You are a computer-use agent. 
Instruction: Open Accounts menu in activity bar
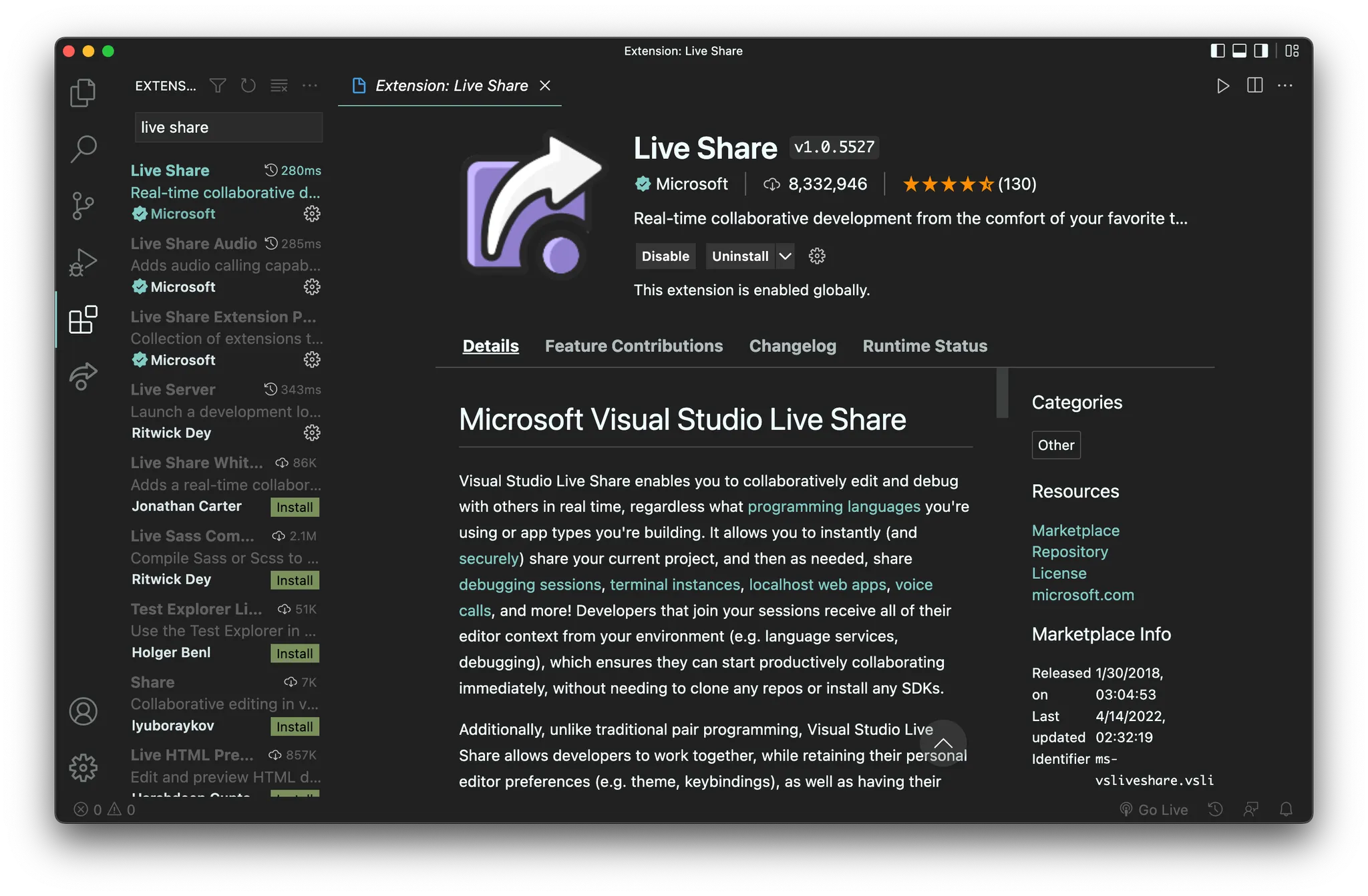83,711
